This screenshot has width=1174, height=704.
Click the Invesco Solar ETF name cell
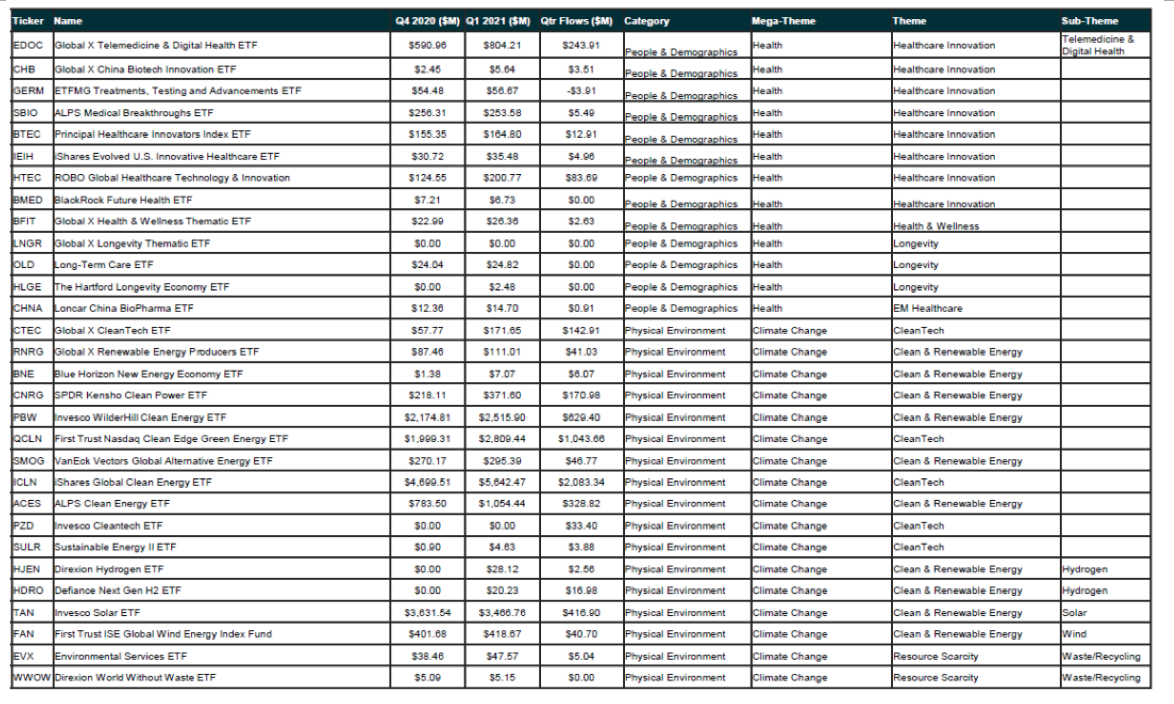click(x=95, y=612)
